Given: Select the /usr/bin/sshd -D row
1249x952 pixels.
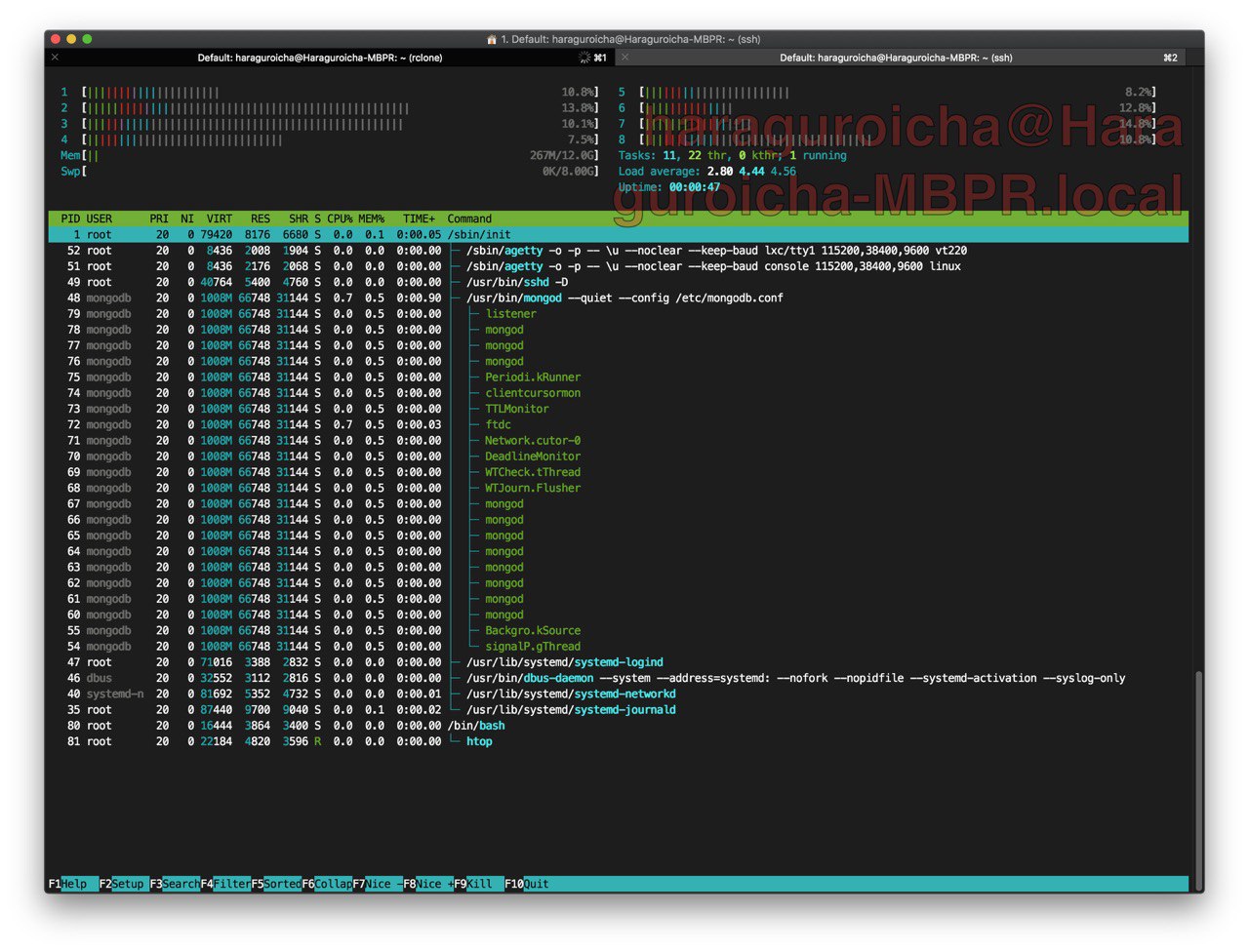Looking at the screenshot, I should click(x=619, y=282).
